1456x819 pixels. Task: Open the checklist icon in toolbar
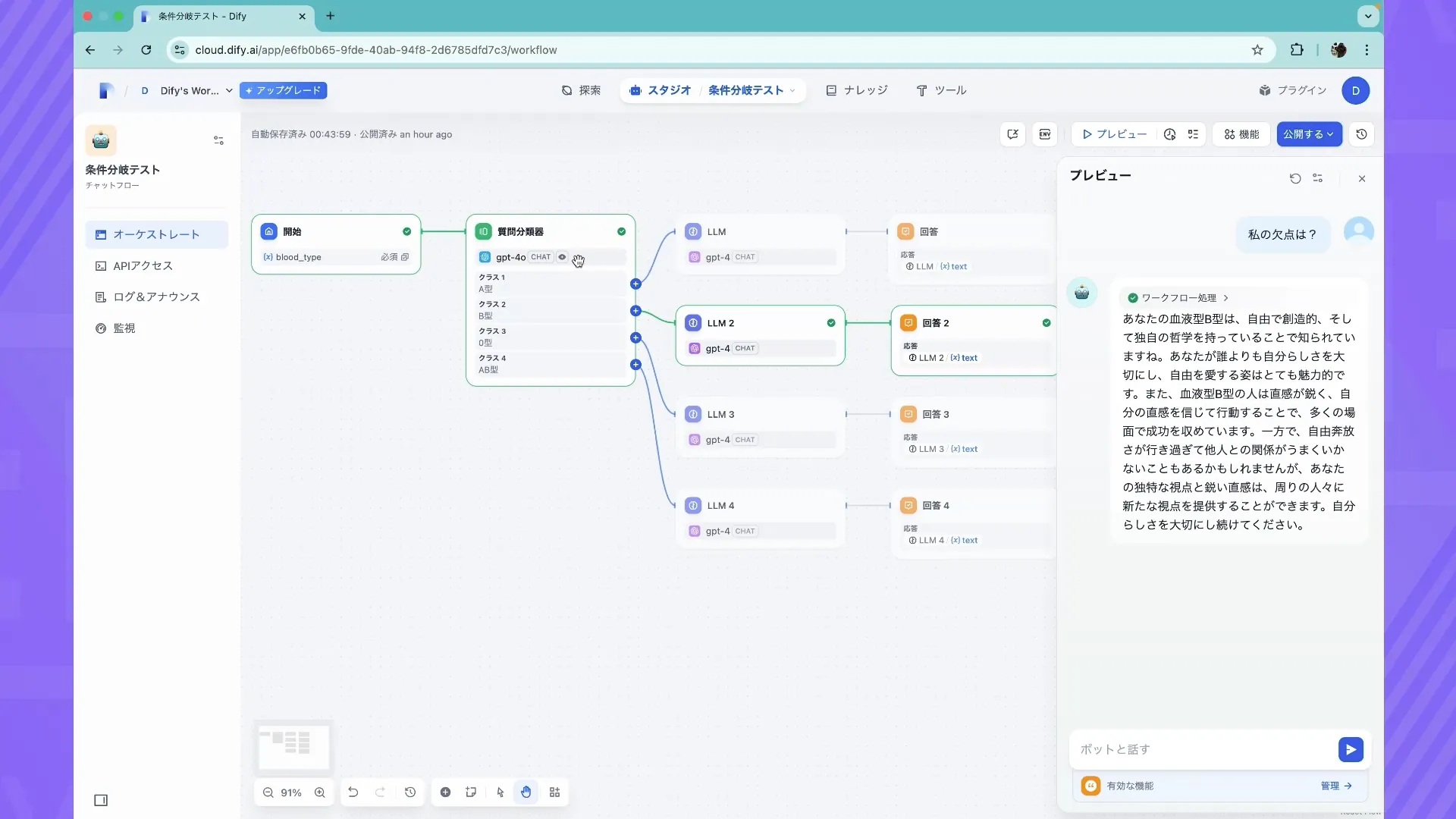1193,134
